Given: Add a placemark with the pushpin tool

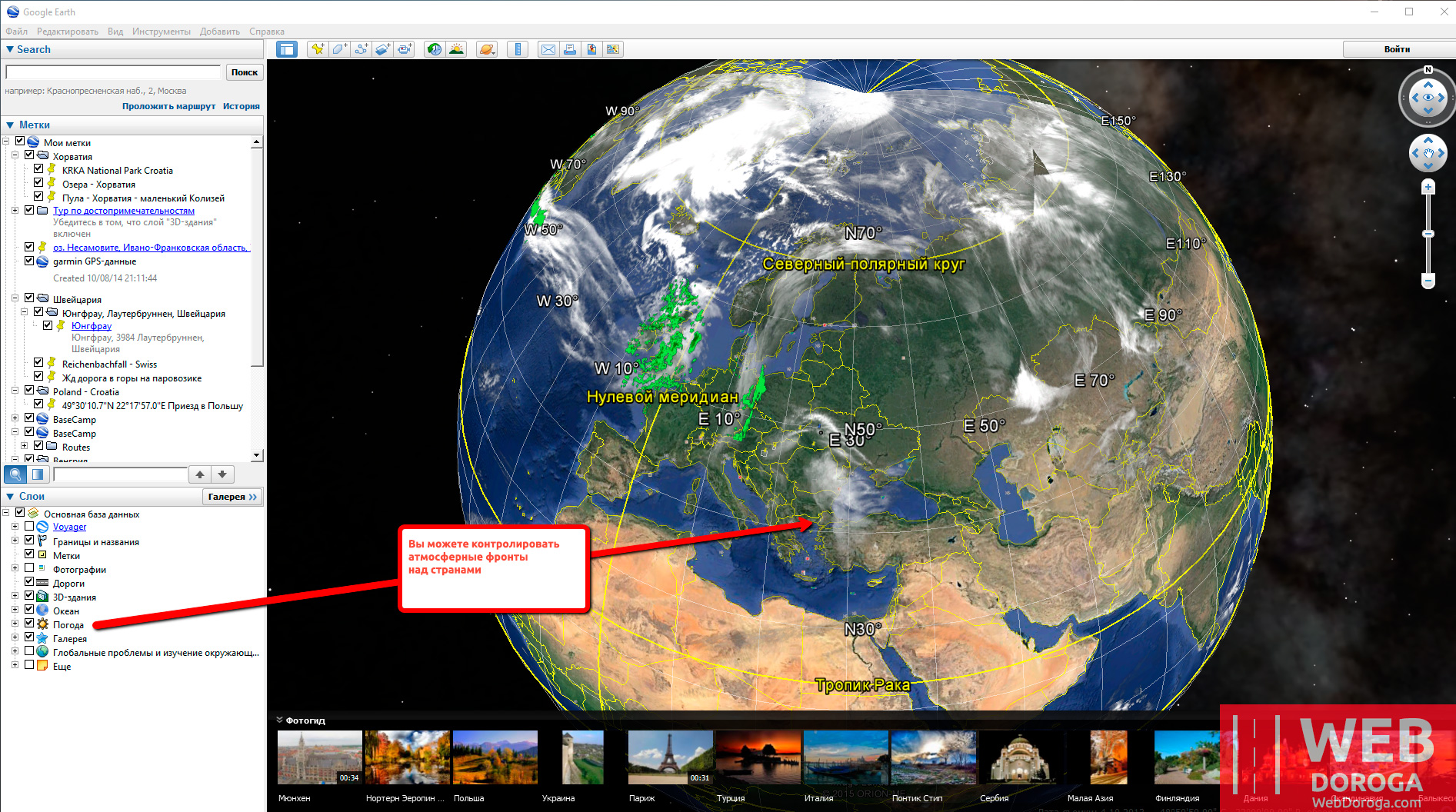Looking at the screenshot, I should [x=318, y=49].
